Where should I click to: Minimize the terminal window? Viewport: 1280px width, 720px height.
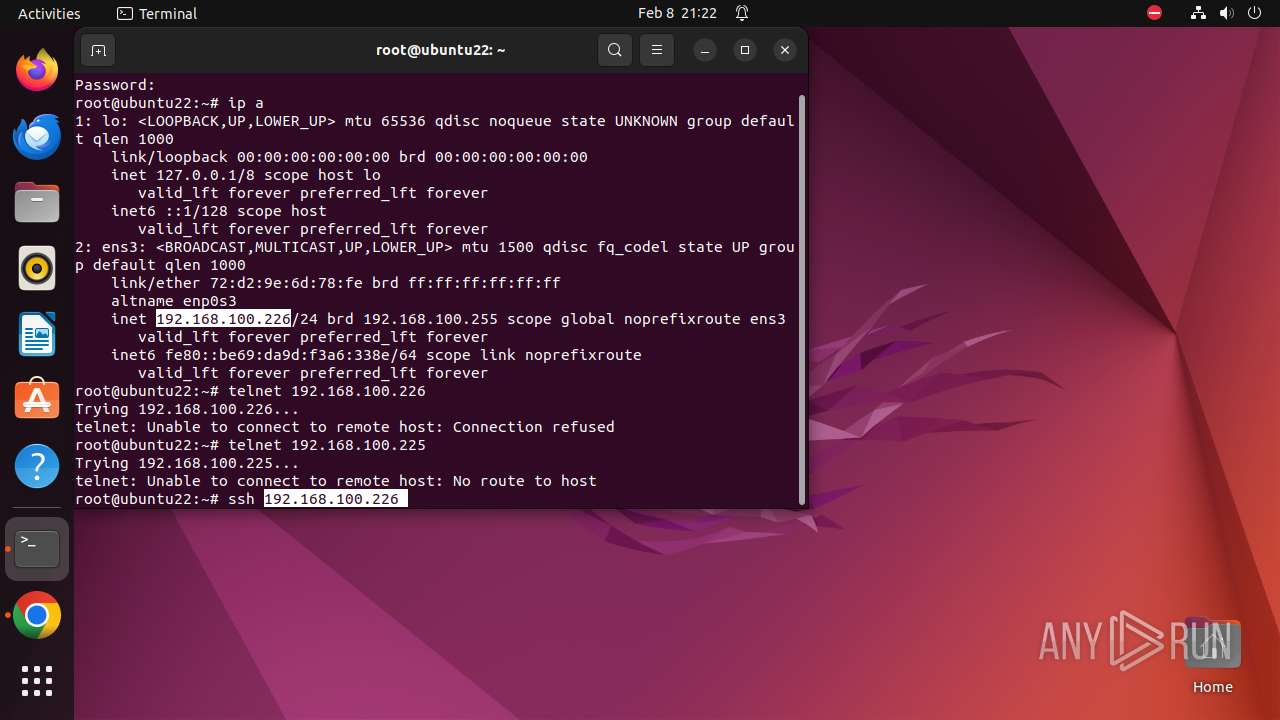[705, 50]
